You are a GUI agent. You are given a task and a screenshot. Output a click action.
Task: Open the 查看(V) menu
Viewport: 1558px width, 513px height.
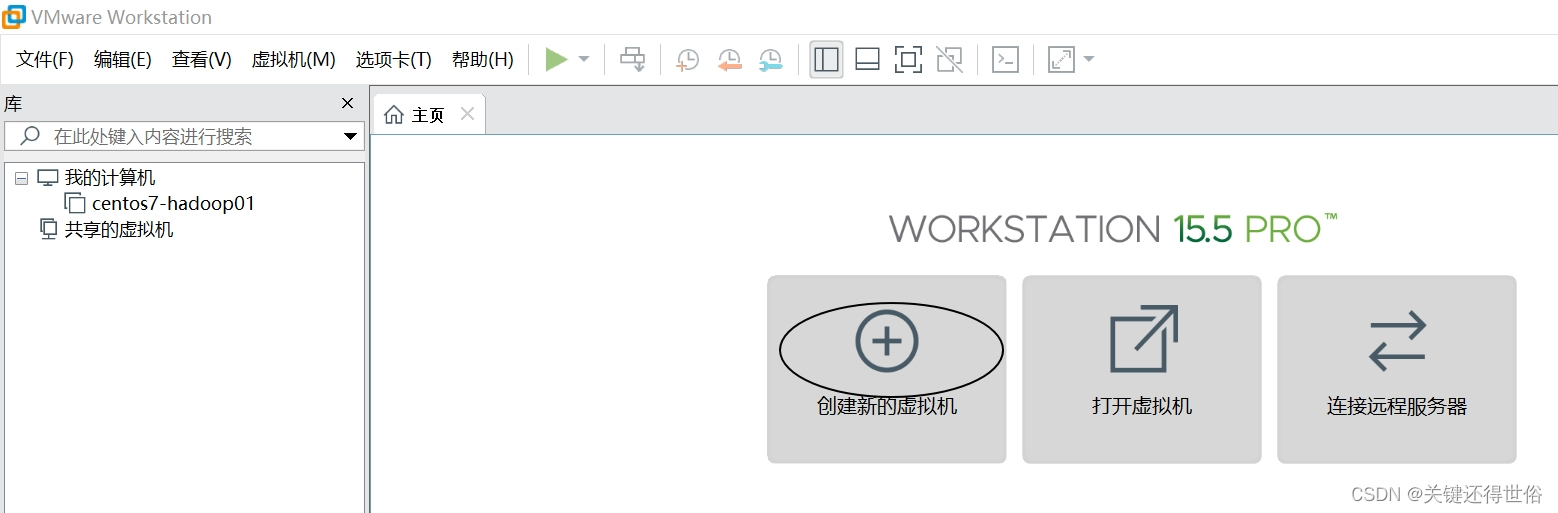pyautogui.click(x=201, y=60)
